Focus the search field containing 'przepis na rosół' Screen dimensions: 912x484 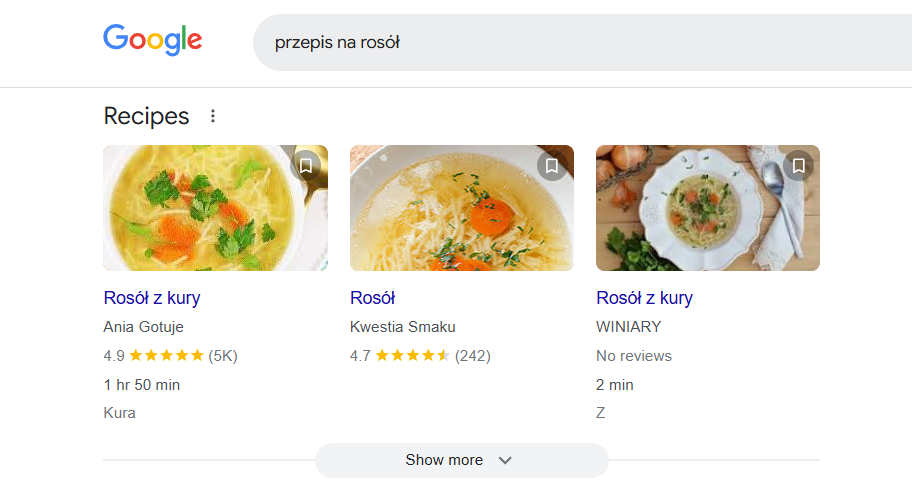pyautogui.click(x=580, y=42)
